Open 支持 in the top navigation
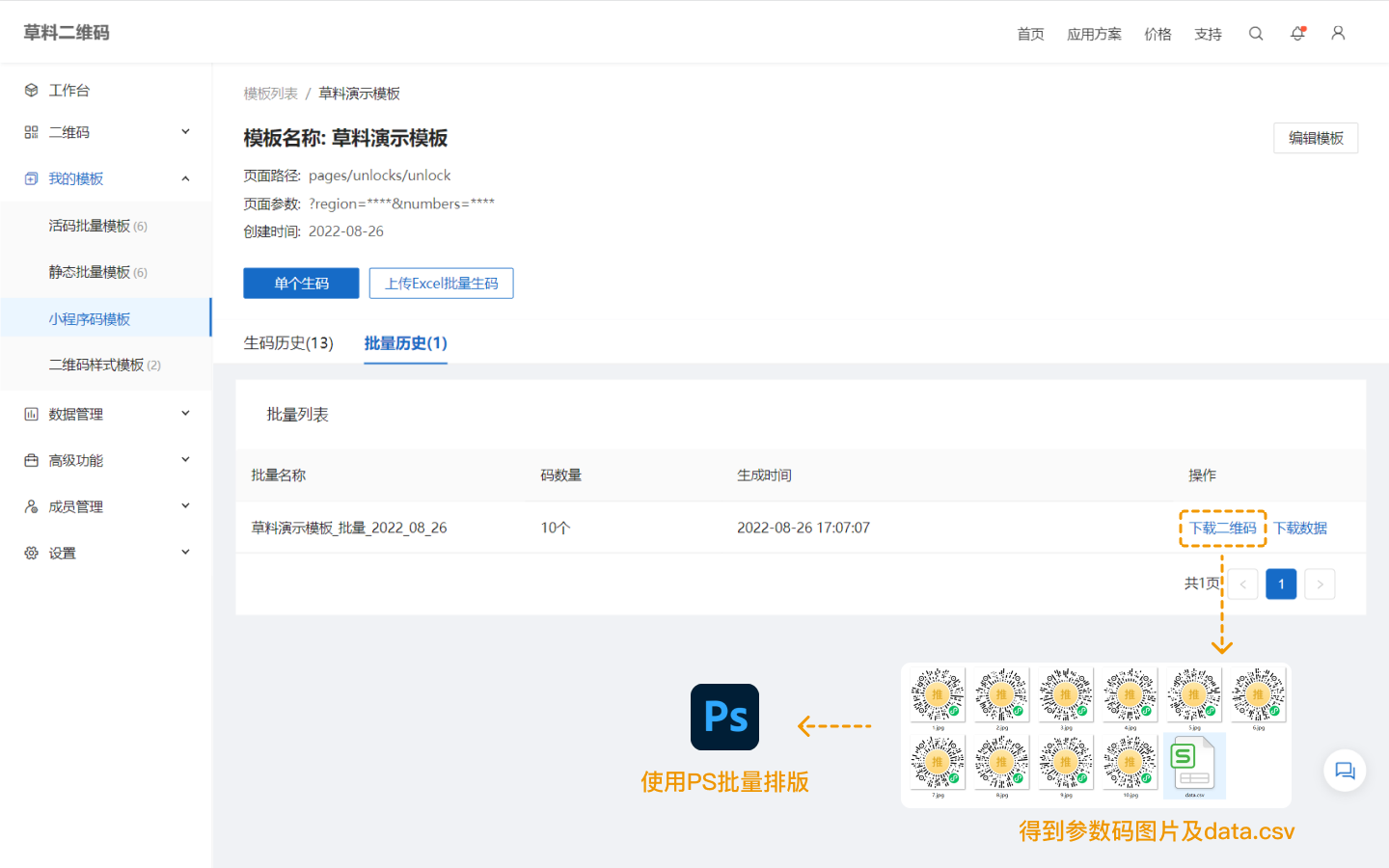The width and height of the screenshot is (1389, 868). (1208, 34)
